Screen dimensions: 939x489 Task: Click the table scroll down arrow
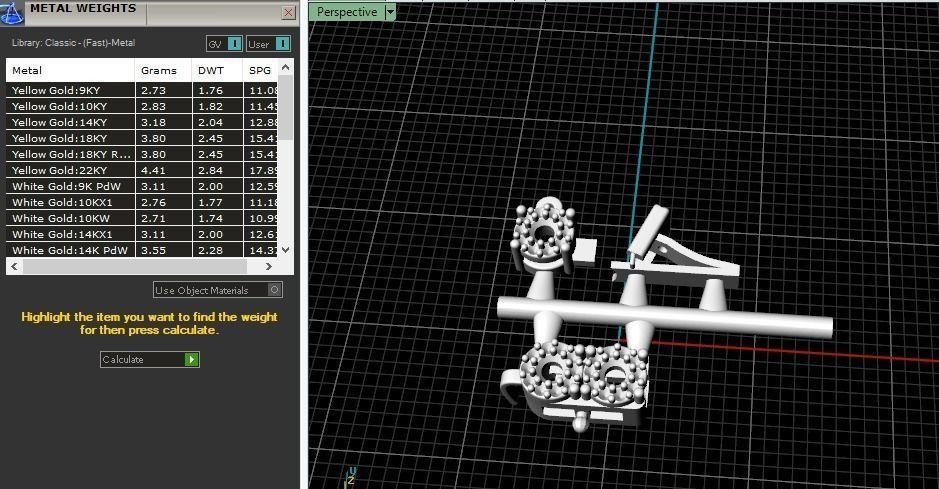tap(286, 250)
